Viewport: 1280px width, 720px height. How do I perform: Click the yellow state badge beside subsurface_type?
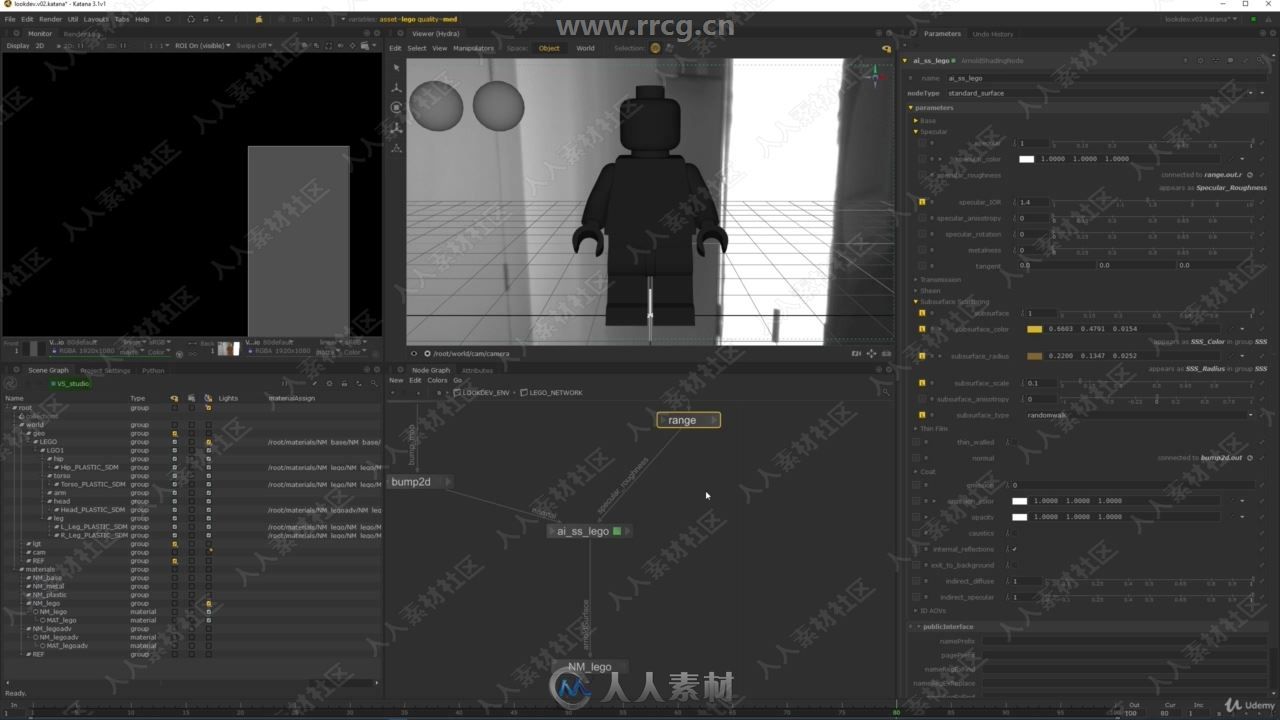click(921, 415)
